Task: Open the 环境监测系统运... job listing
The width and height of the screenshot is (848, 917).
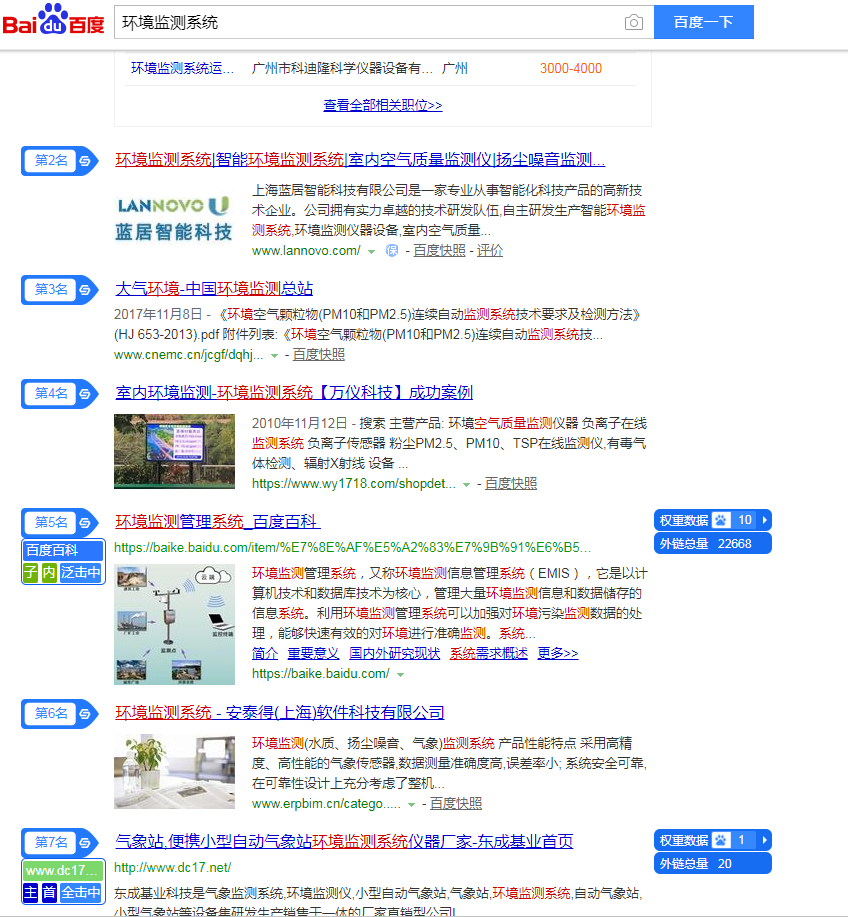Action: pos(182,68)
